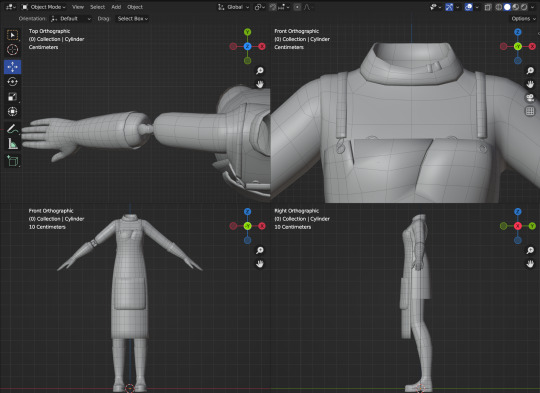Open pivot point dropdown
The width and height of the screenshot is (540, 393).
(x=260, y=7)
